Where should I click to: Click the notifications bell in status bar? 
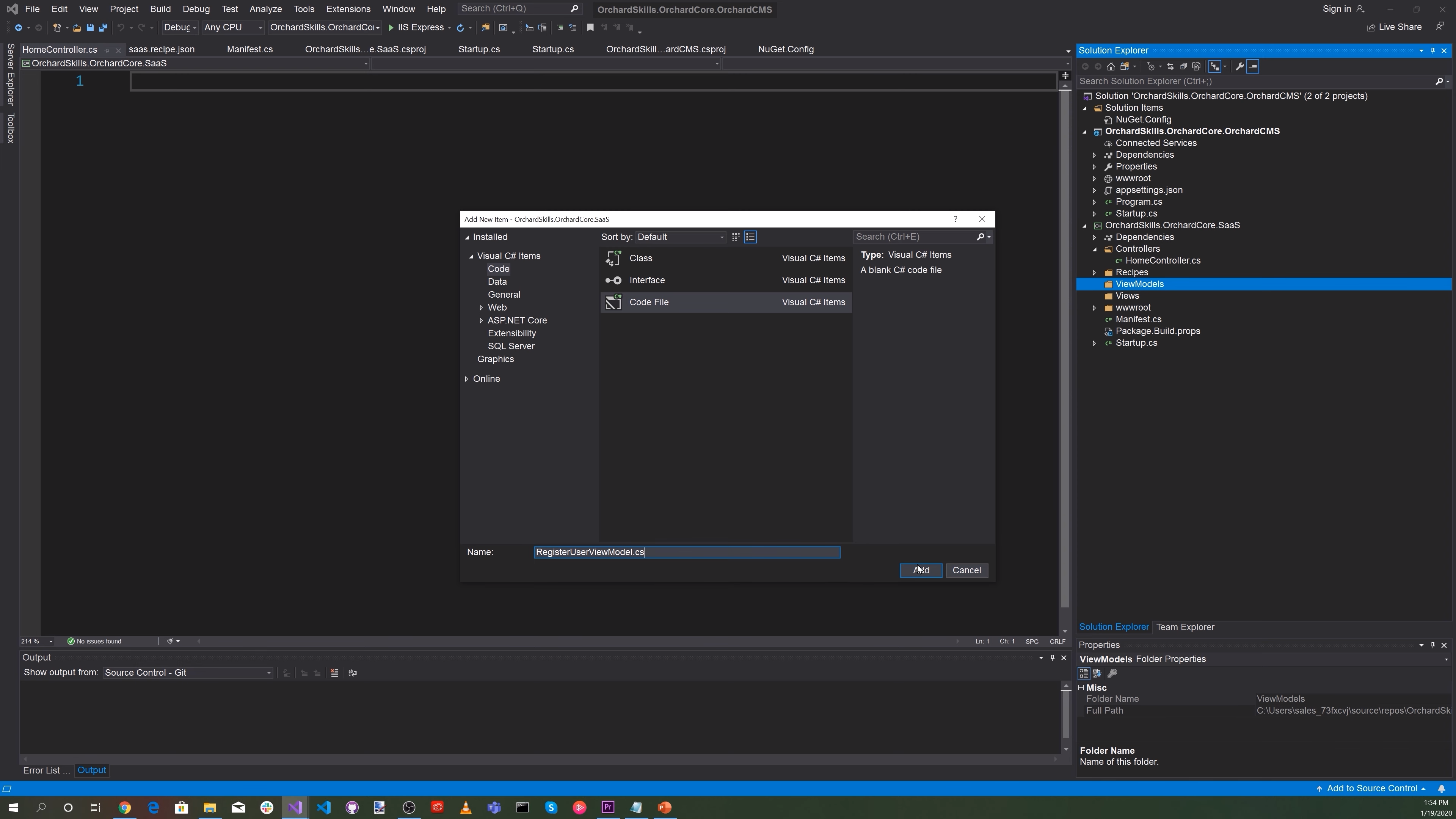[1441, 789]
